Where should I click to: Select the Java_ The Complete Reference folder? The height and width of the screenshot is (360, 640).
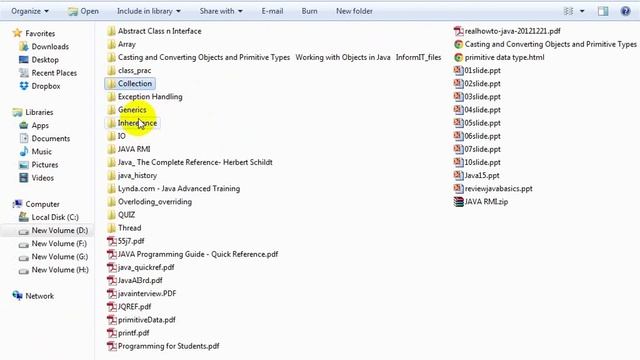[190, 162]
